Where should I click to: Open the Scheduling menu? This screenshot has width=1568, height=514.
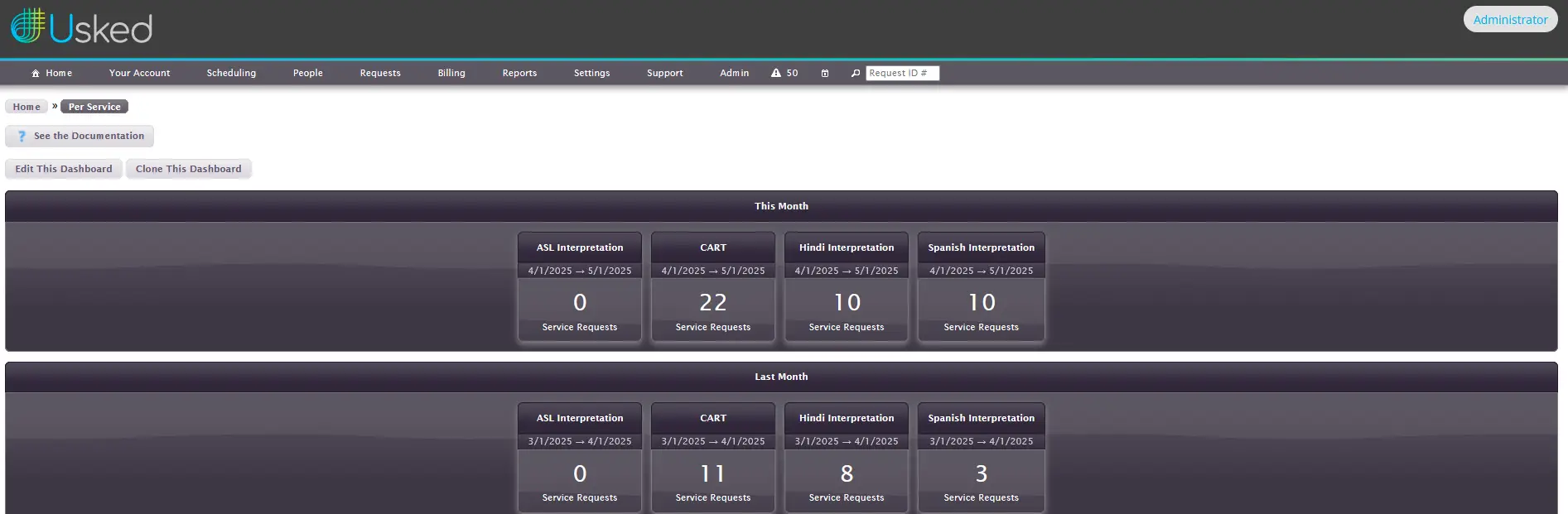pyautogui.click(x=231, y=74)
